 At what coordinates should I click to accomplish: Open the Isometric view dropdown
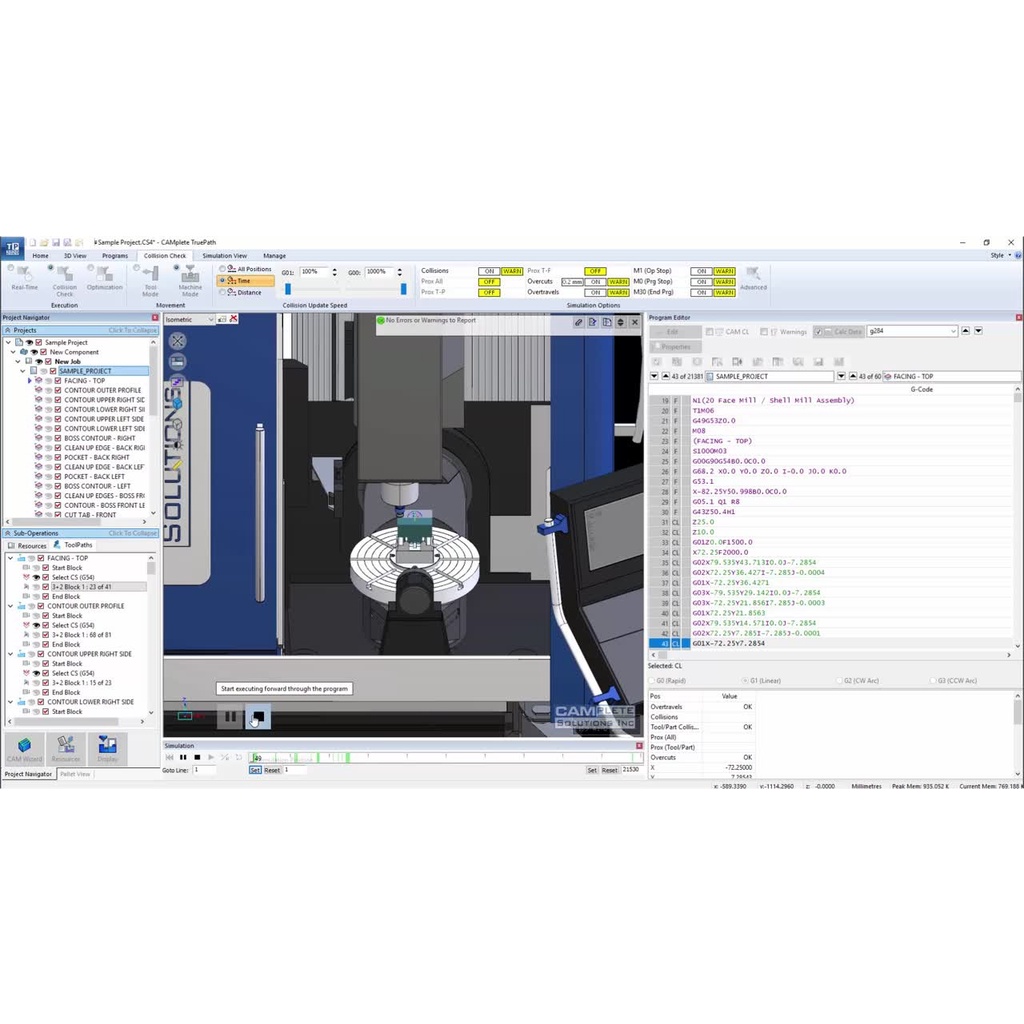210,320
